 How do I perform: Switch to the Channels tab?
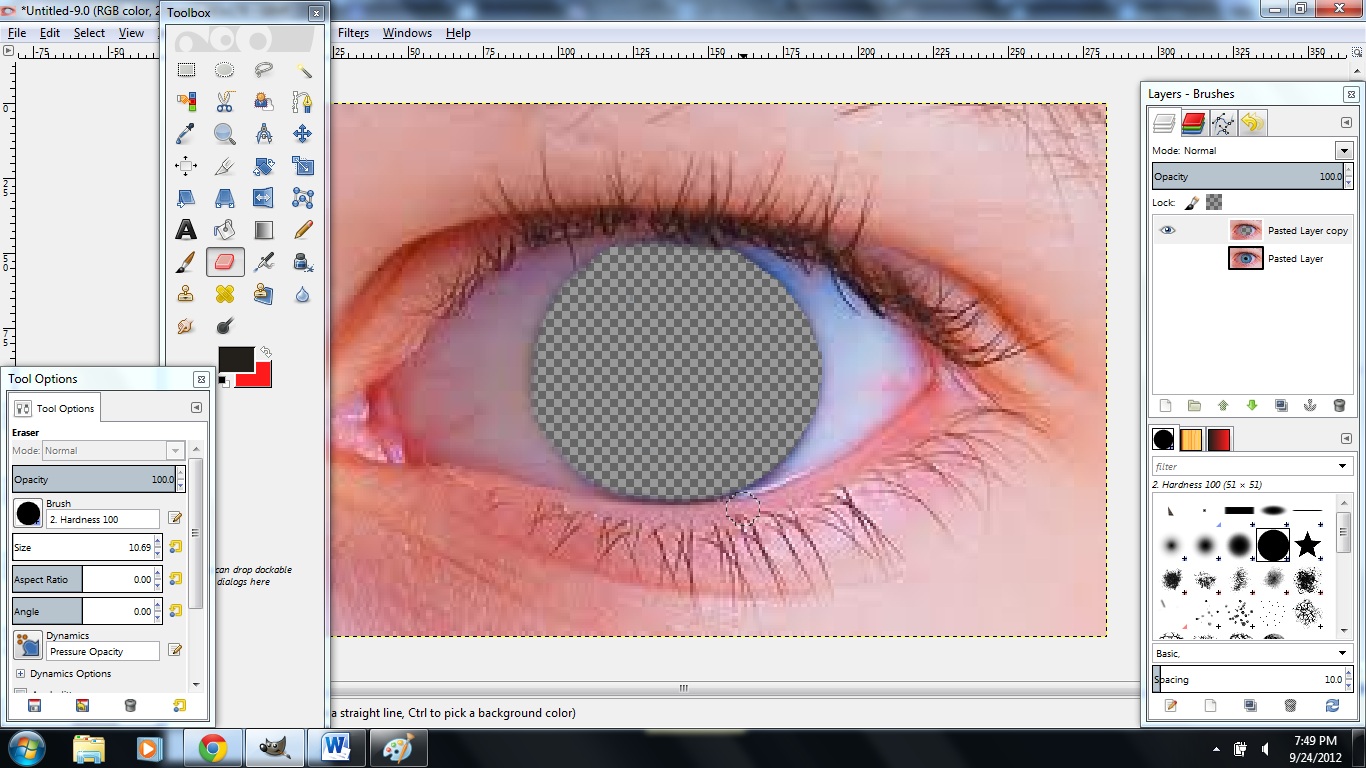point(1193,123)
